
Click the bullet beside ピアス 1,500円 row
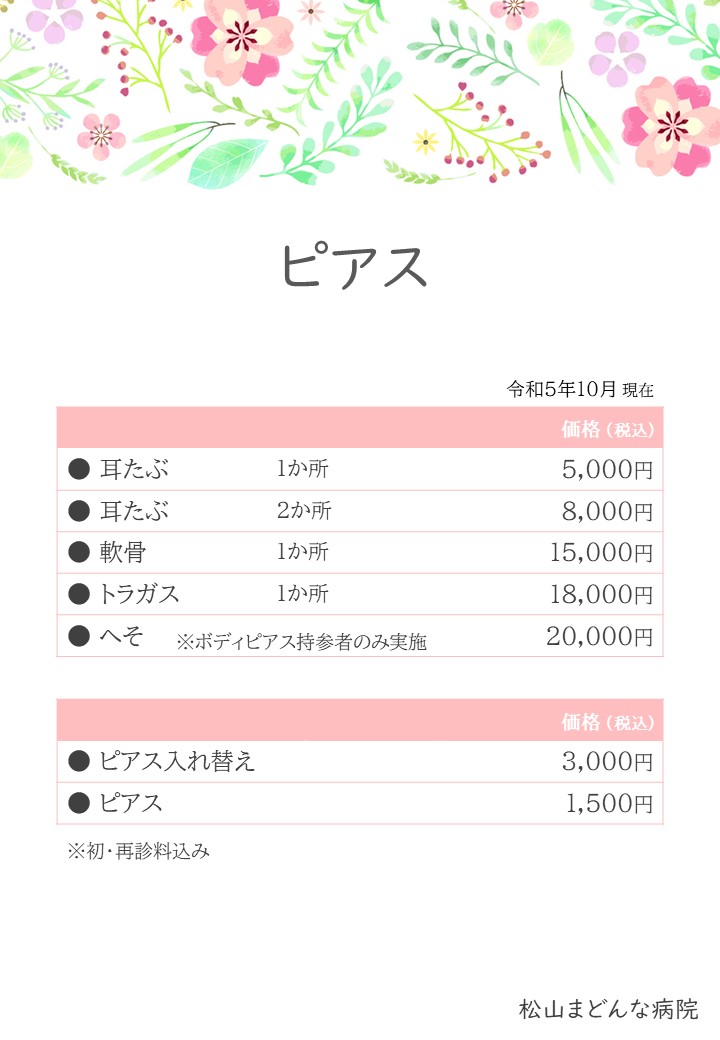(x=79, y=803)
